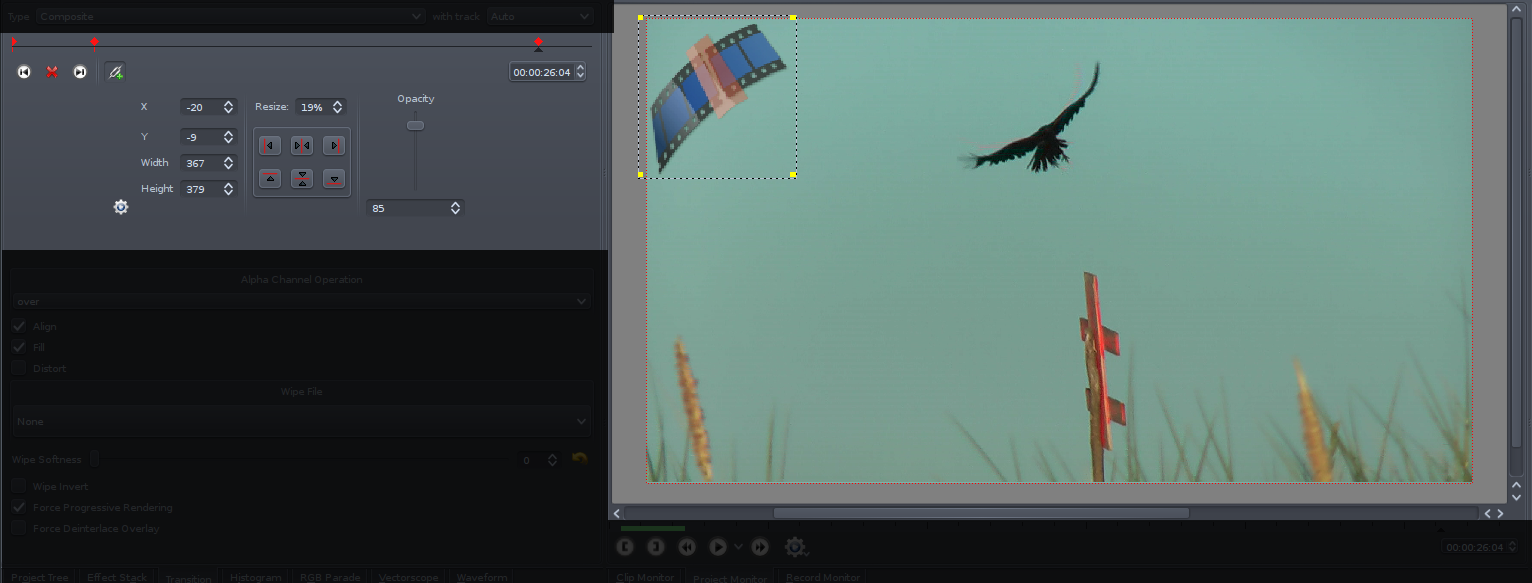Switch to the Effect Stack tab
The height and width of the screenshot is (583, 1532).
[117, 577]
